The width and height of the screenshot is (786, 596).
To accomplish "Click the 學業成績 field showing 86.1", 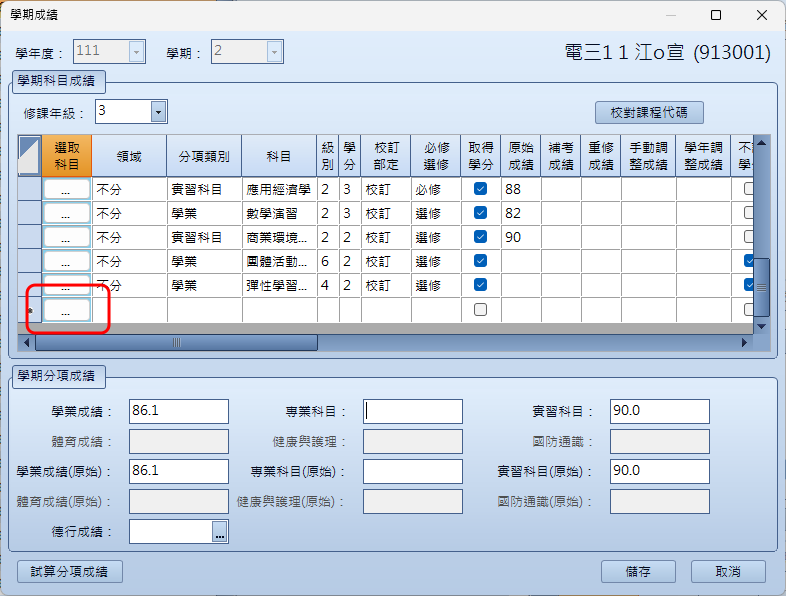I will [179, 412].
